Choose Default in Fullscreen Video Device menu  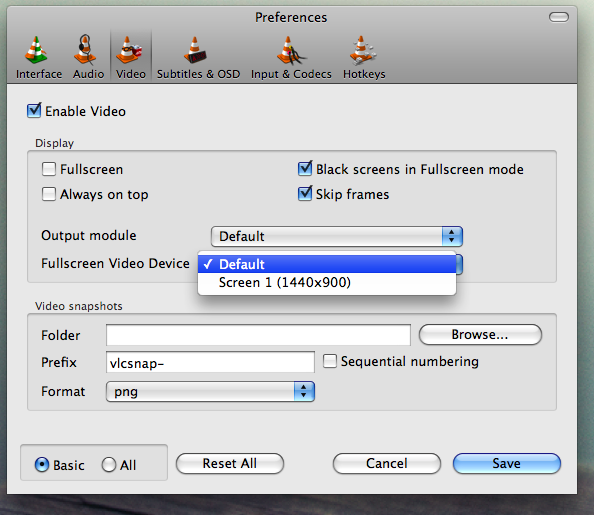click(327, 264)
